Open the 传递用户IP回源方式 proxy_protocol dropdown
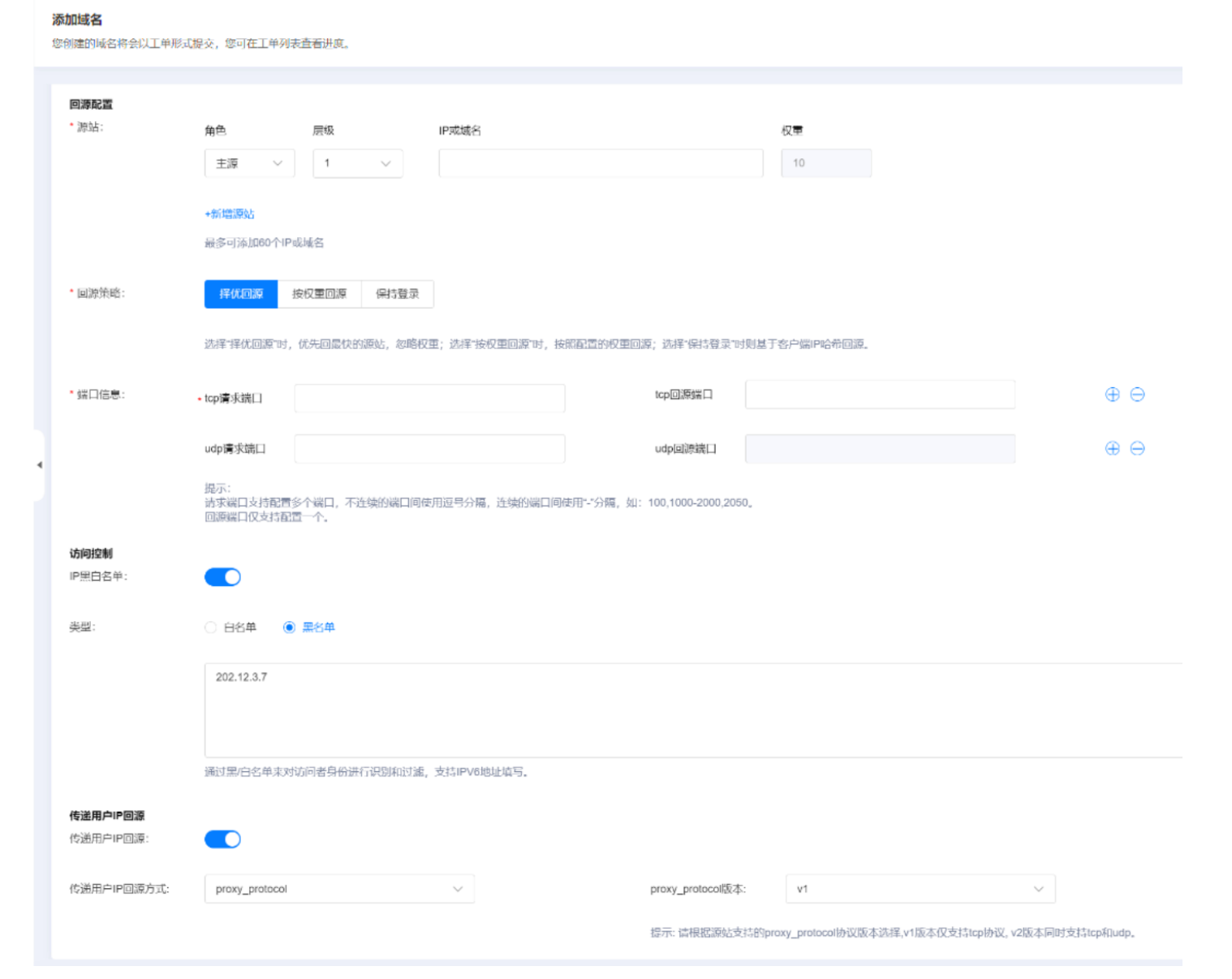 339,889
